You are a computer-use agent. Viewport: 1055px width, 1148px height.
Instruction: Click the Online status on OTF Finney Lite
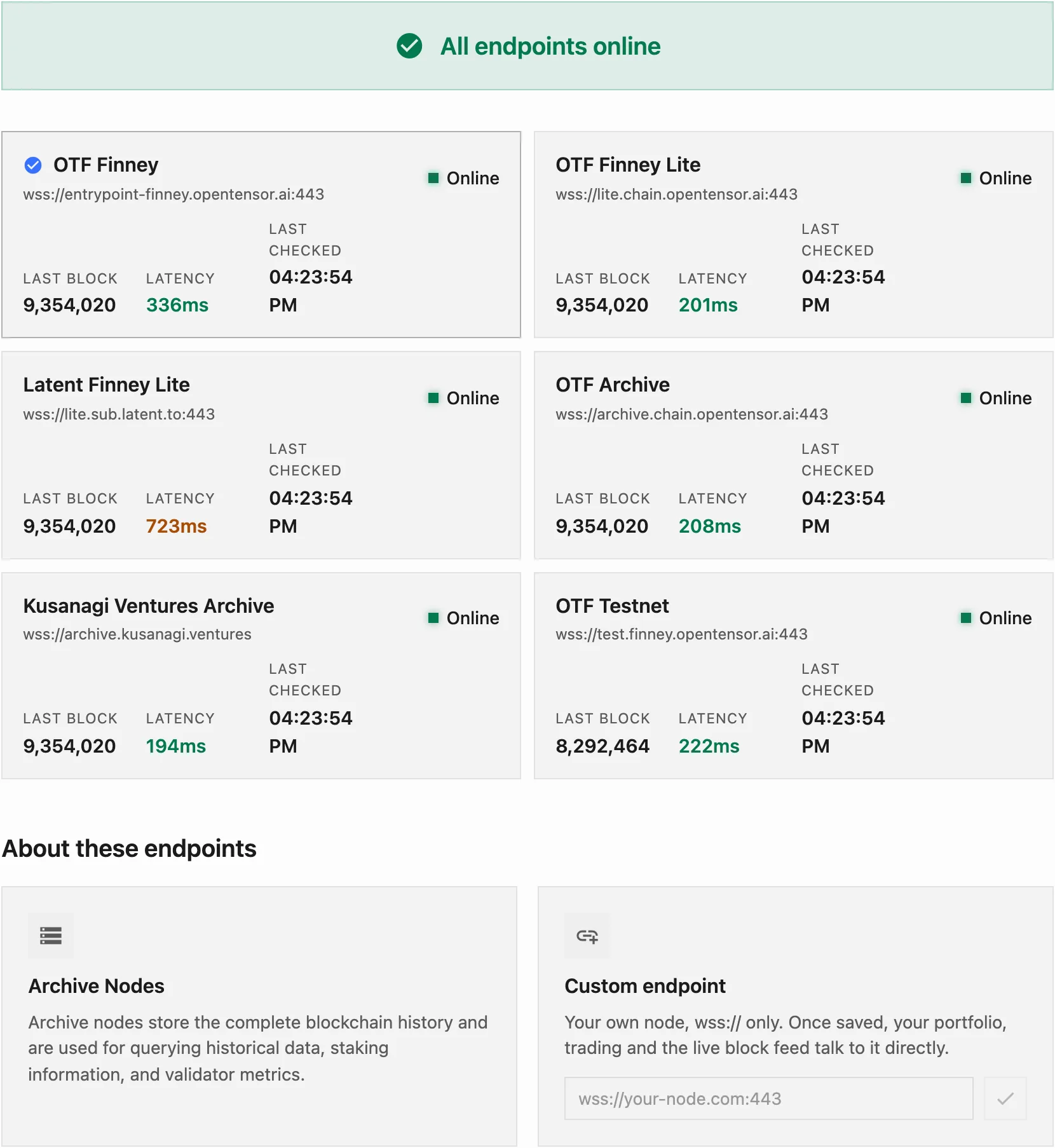pyautogui.click(x=997, y=178)
